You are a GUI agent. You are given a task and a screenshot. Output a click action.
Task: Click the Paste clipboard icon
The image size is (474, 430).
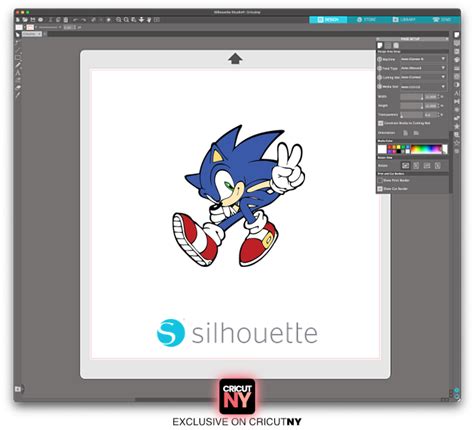(x=66, y=20)
